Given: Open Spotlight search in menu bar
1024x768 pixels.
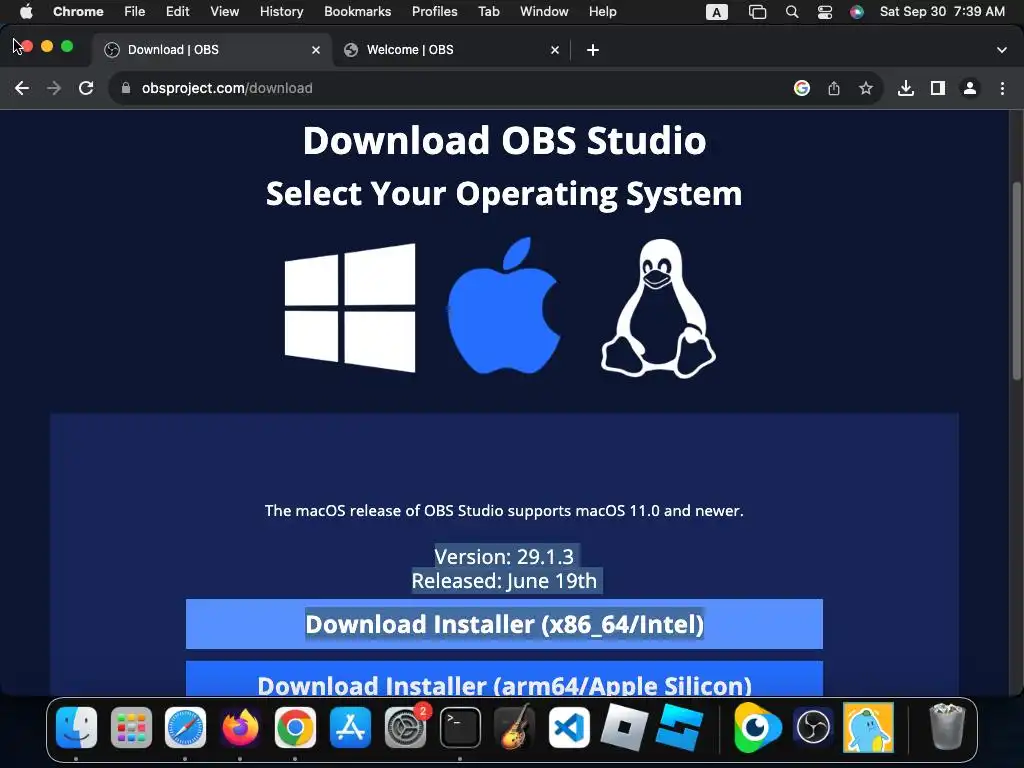Looking at the screenshot, I should [x=792, y=12].
